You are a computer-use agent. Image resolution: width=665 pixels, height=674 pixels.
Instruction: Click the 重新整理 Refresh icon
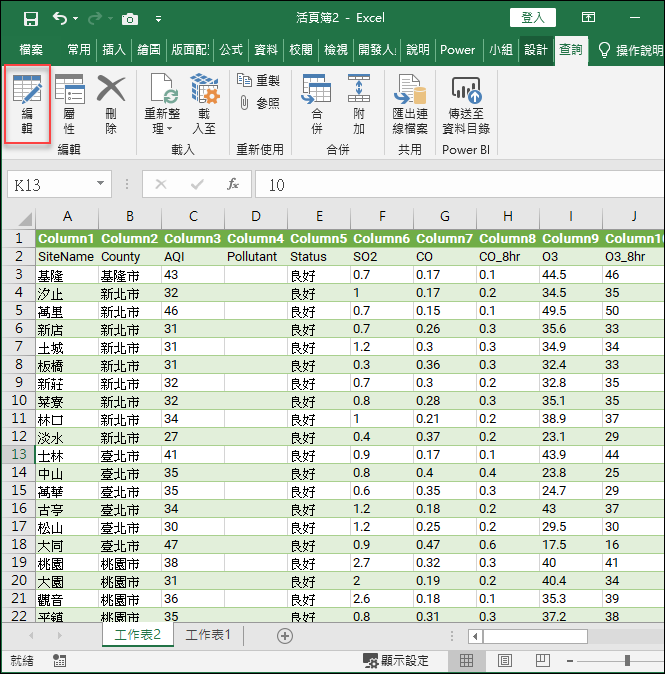pyautogui.click(x=162, y=89)
